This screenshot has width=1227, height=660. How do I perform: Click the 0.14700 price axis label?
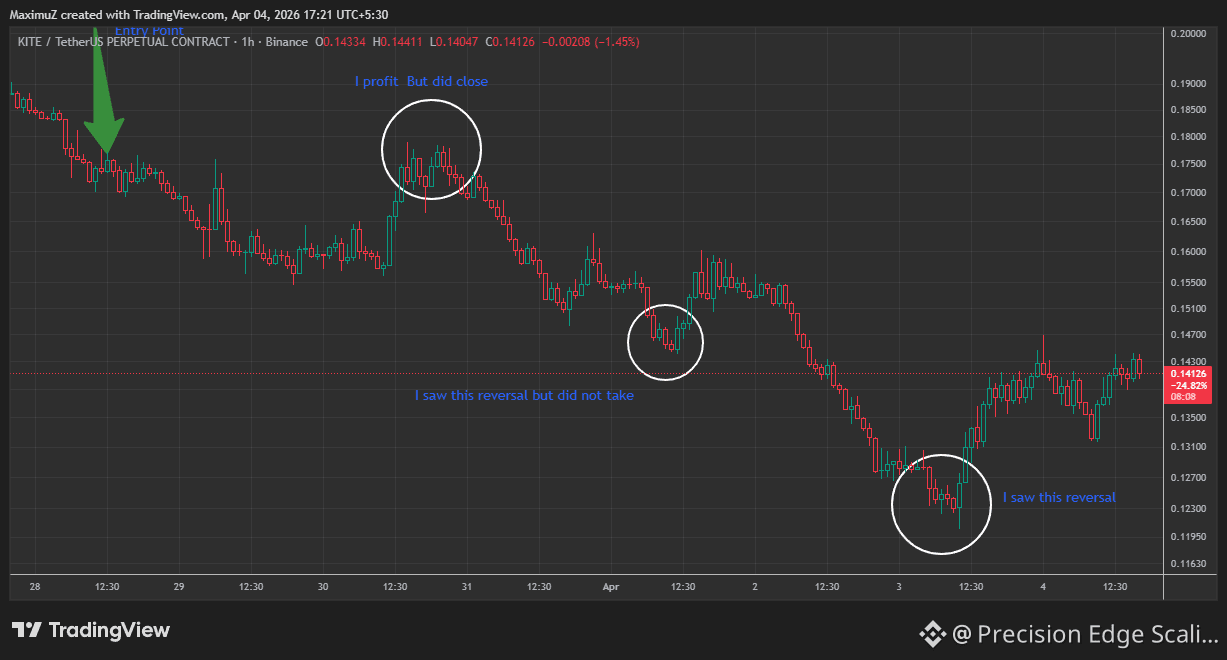point(1187,335)
